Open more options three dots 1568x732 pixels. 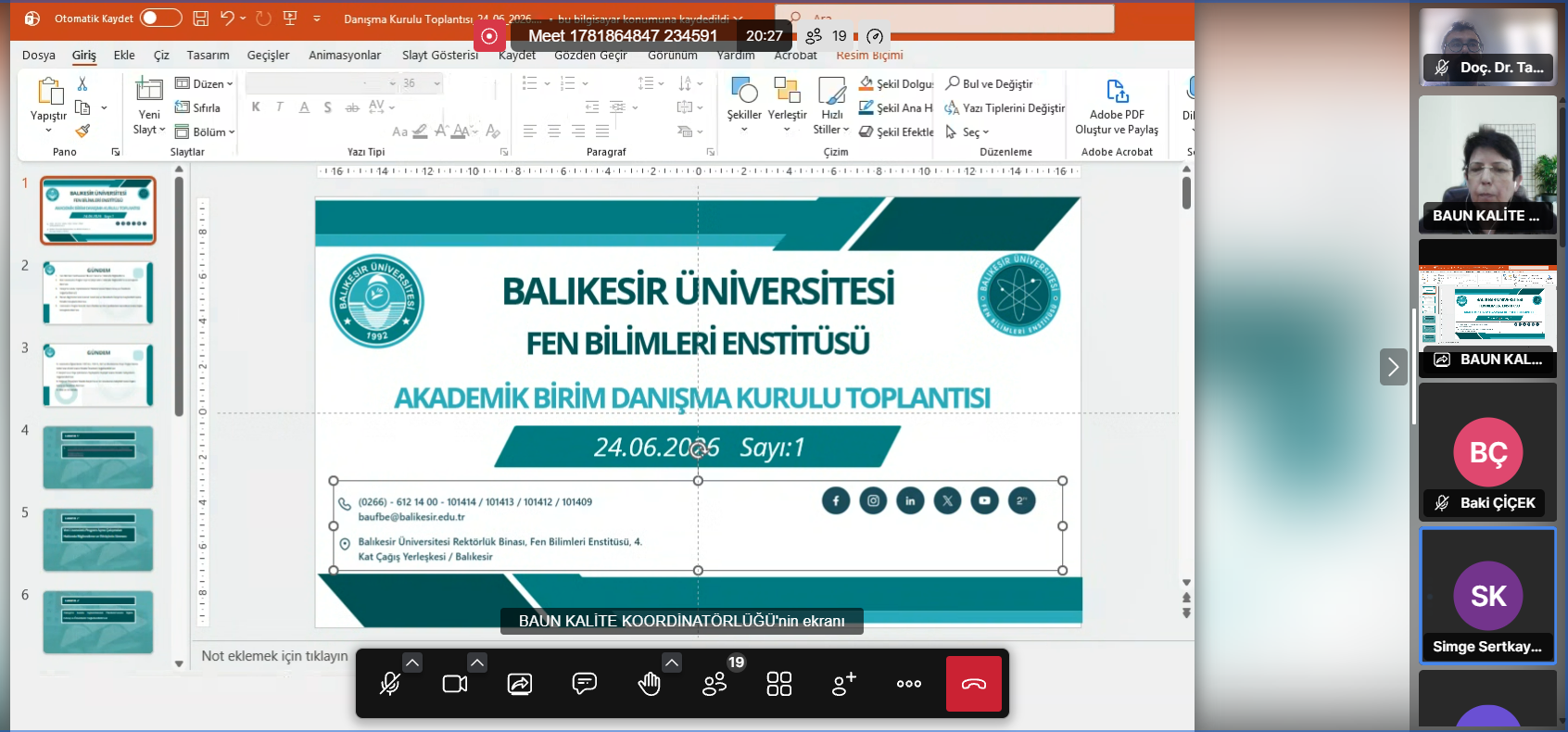909,684
